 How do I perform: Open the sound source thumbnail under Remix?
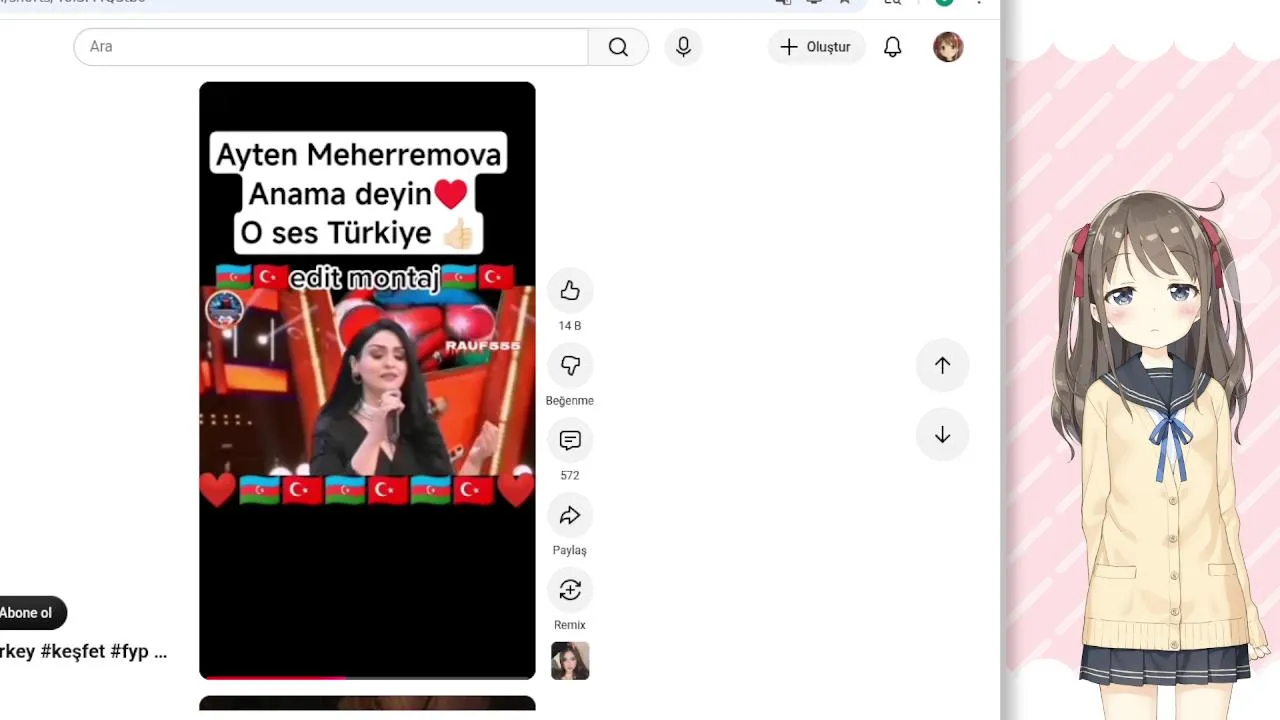tap(570, 661)
